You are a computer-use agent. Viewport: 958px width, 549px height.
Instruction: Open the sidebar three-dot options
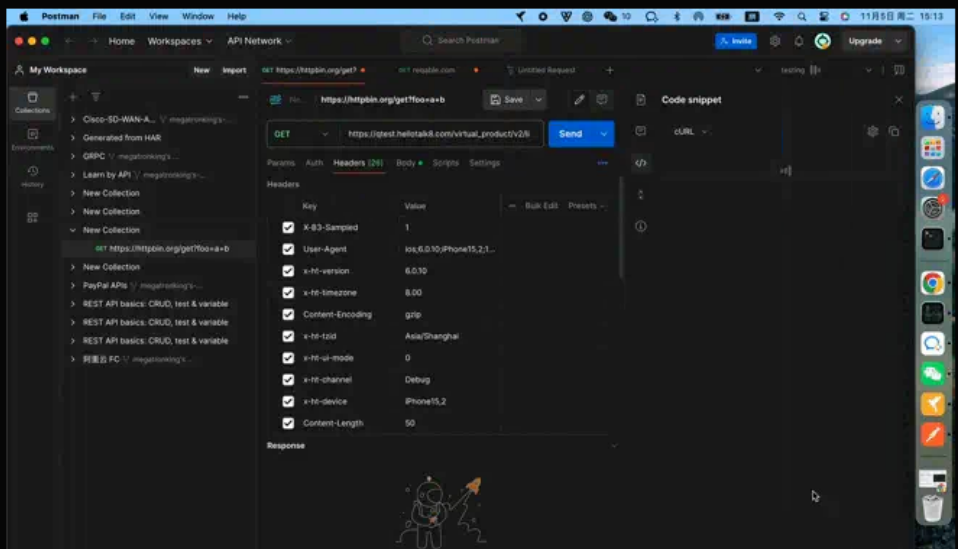pyautogui.click(x=243, y=97)
